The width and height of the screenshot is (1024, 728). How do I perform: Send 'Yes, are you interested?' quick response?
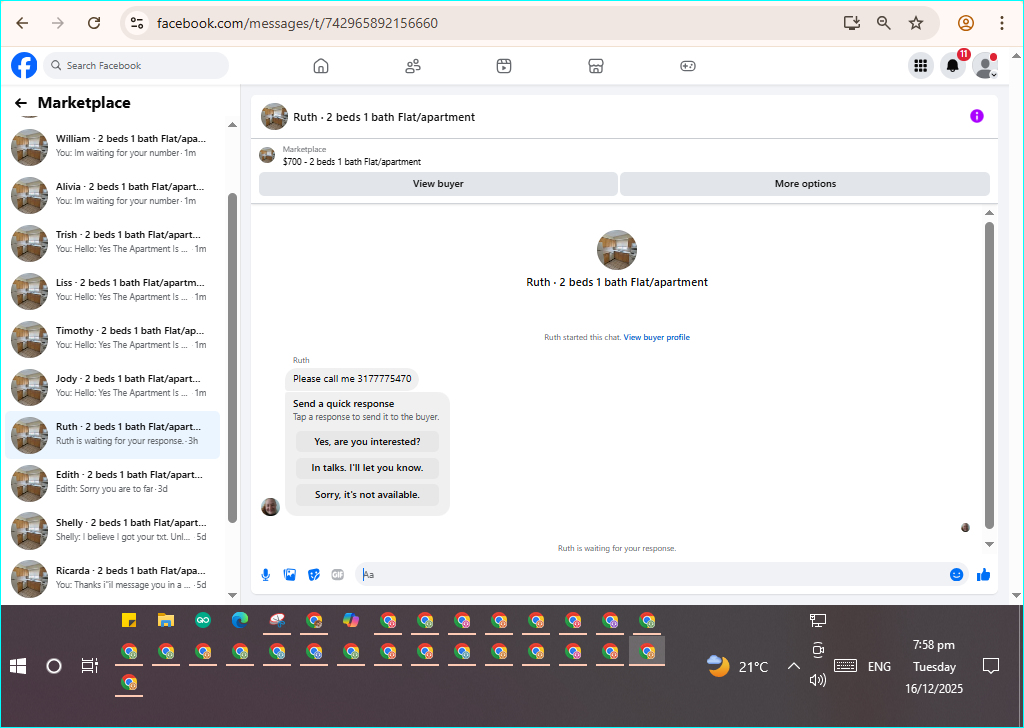tap(367, 441)
